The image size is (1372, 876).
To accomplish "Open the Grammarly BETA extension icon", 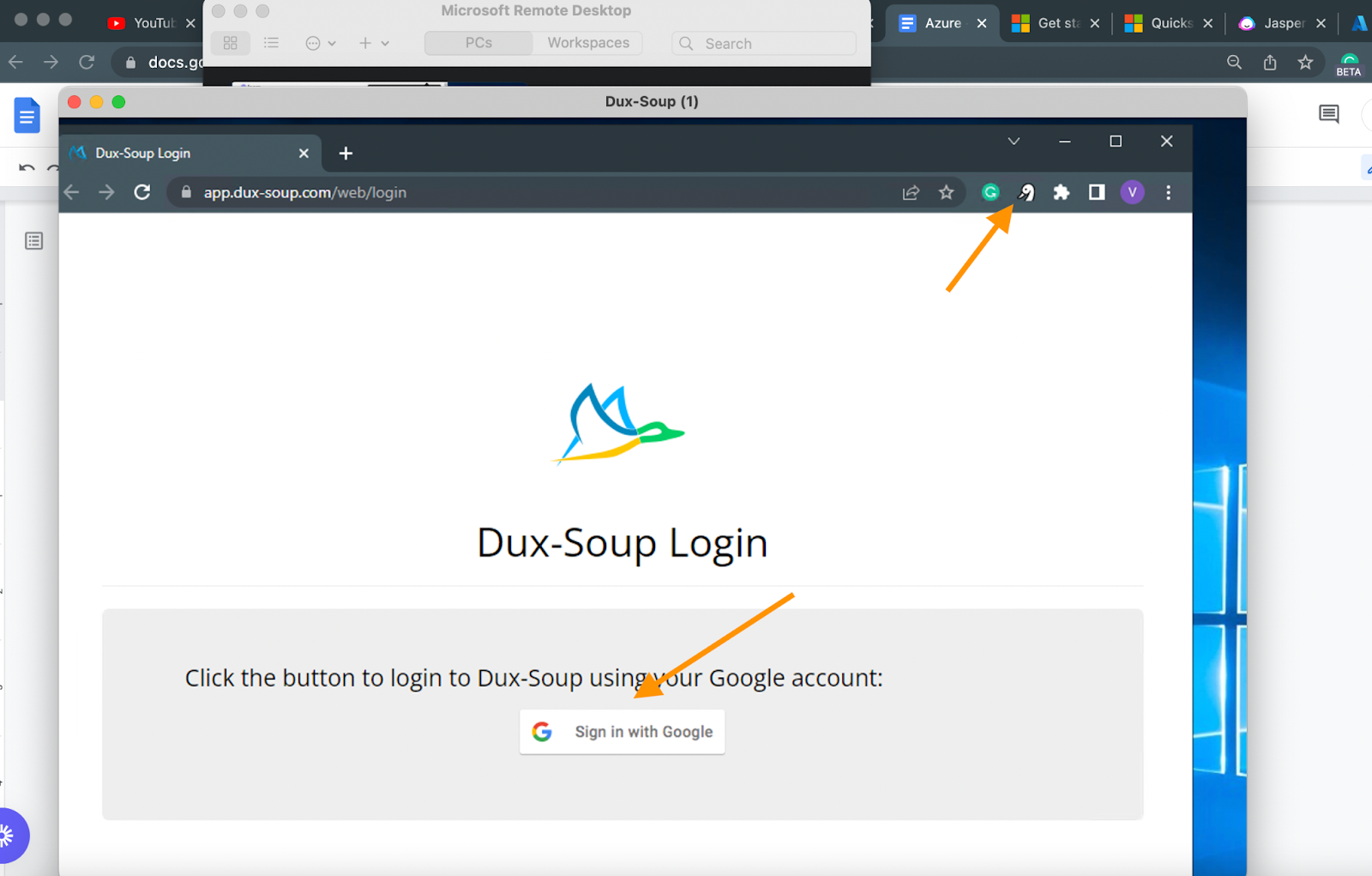I will (1349, 63).
